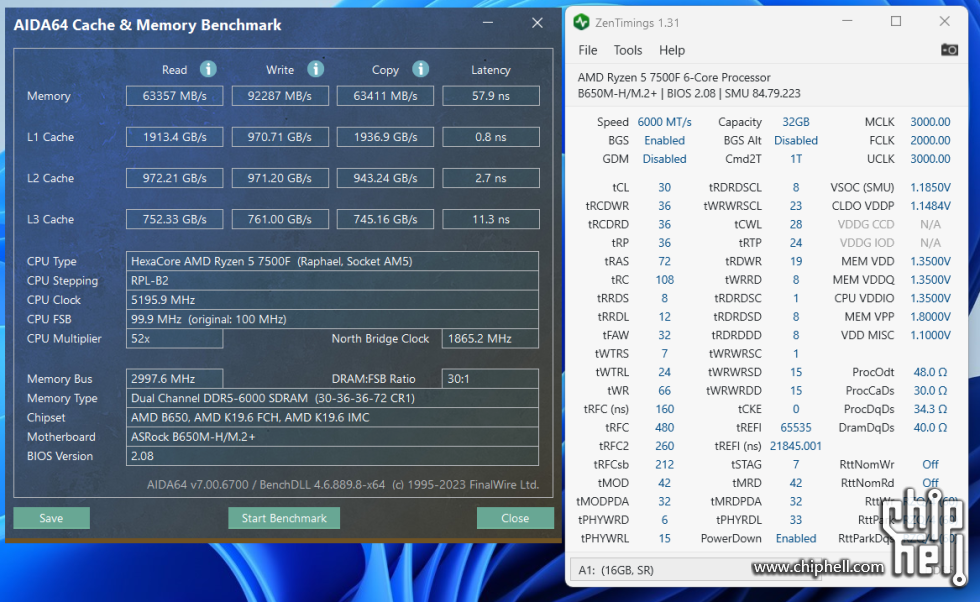Click the Memory Bus 2997.6 MHz field

click(174, 379)
